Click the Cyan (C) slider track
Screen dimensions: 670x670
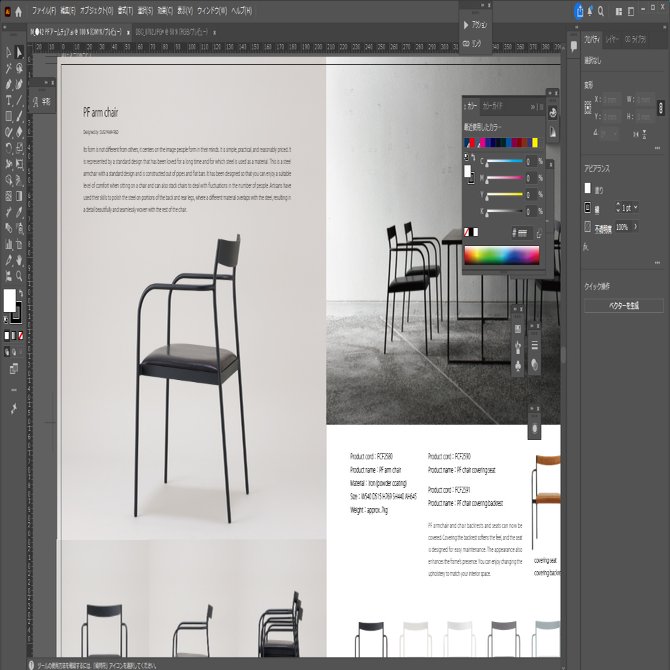pyautogui.click(x=504, y=161)
